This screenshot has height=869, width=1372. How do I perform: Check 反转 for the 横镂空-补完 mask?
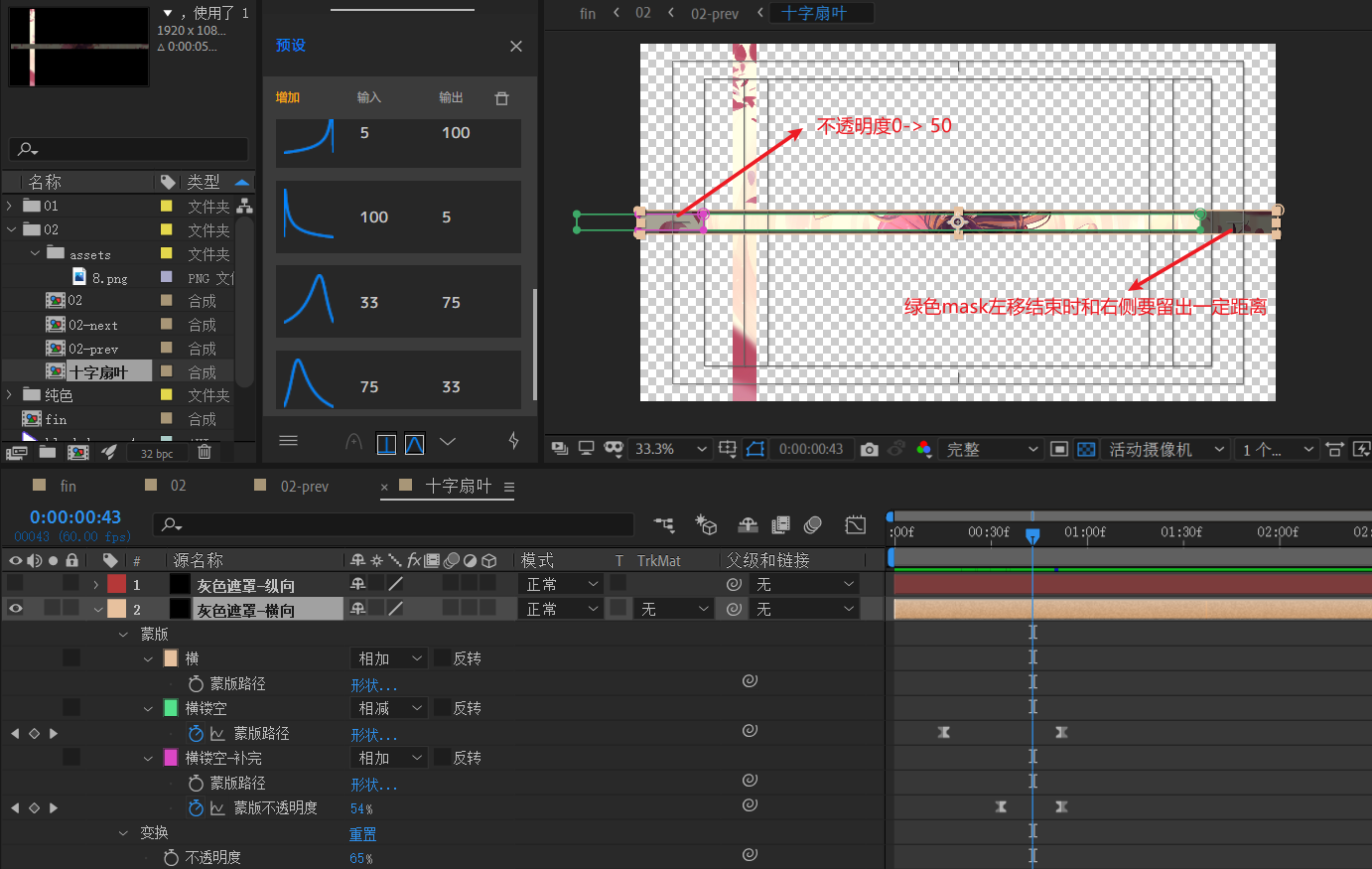(442, 758)
